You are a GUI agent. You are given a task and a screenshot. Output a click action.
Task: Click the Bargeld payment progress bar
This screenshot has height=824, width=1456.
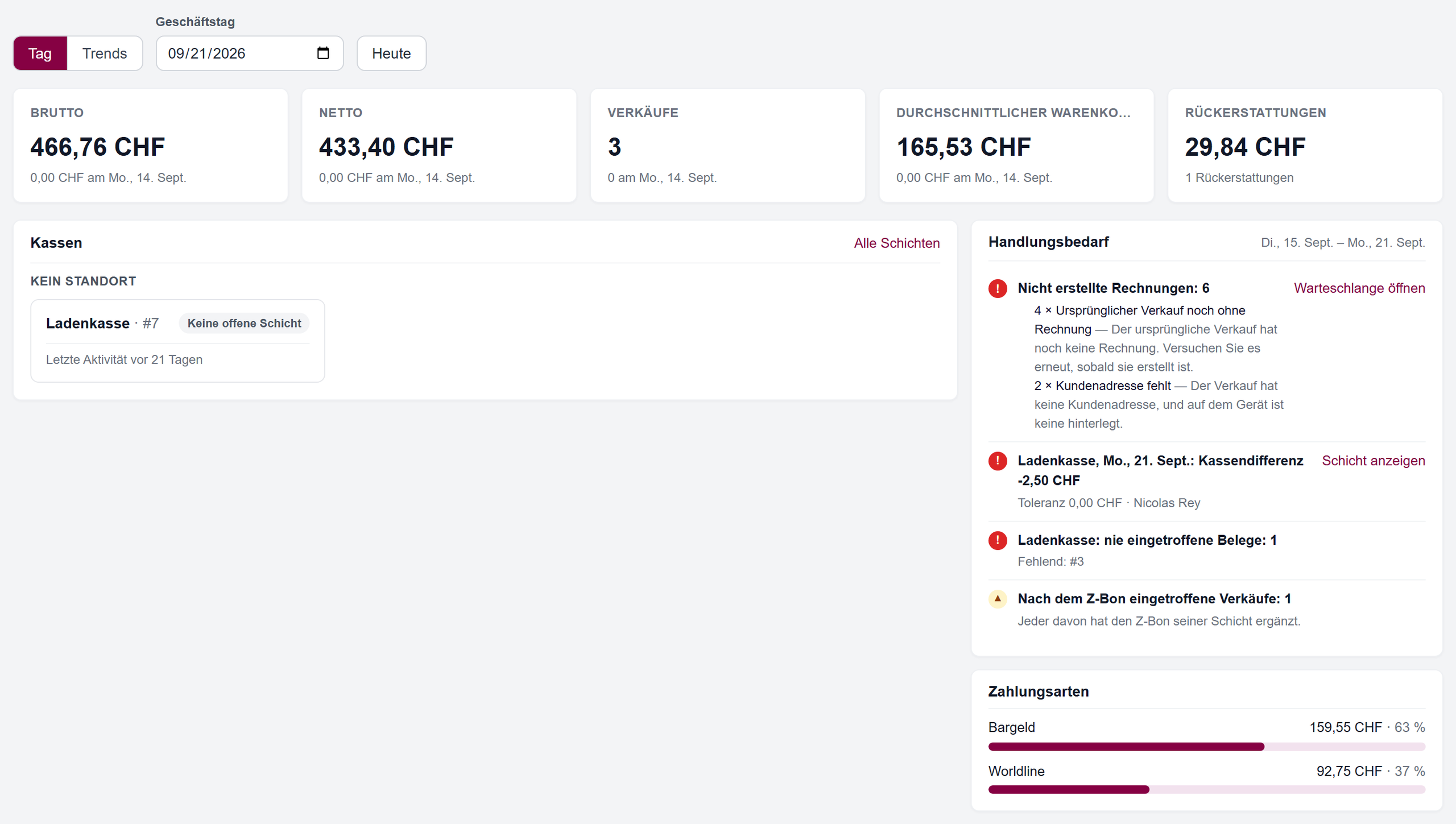coord(1206,747)
